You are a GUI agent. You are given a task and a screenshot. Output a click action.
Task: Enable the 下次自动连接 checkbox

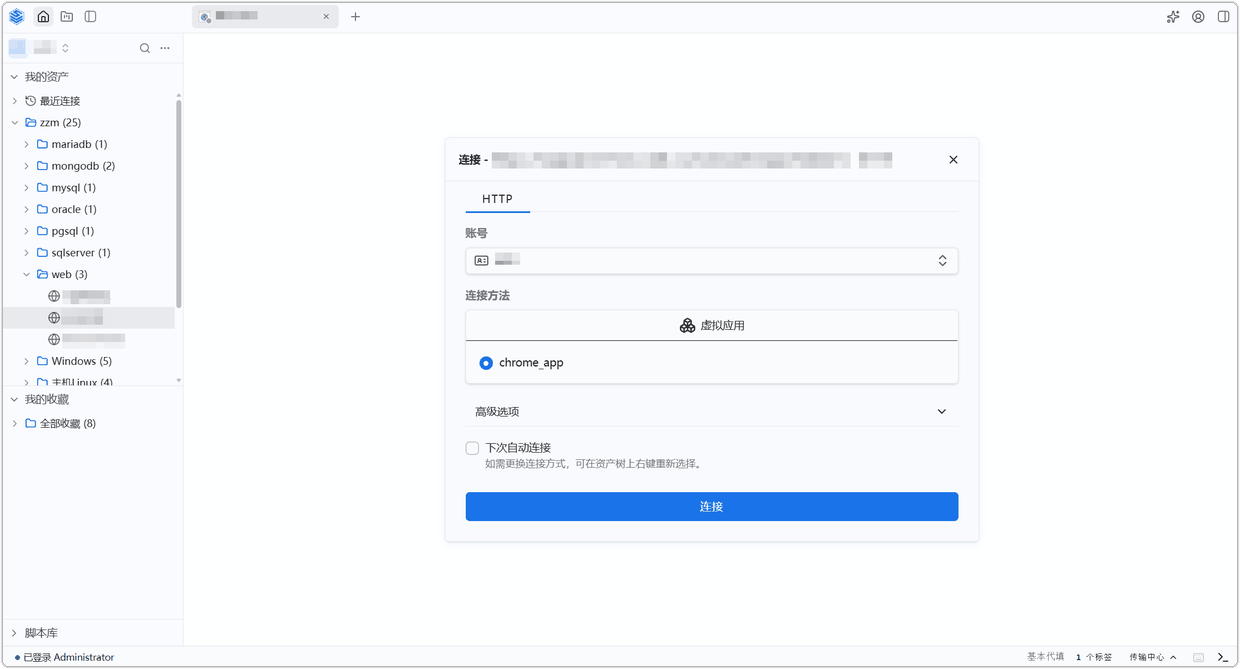coord(472,448)
